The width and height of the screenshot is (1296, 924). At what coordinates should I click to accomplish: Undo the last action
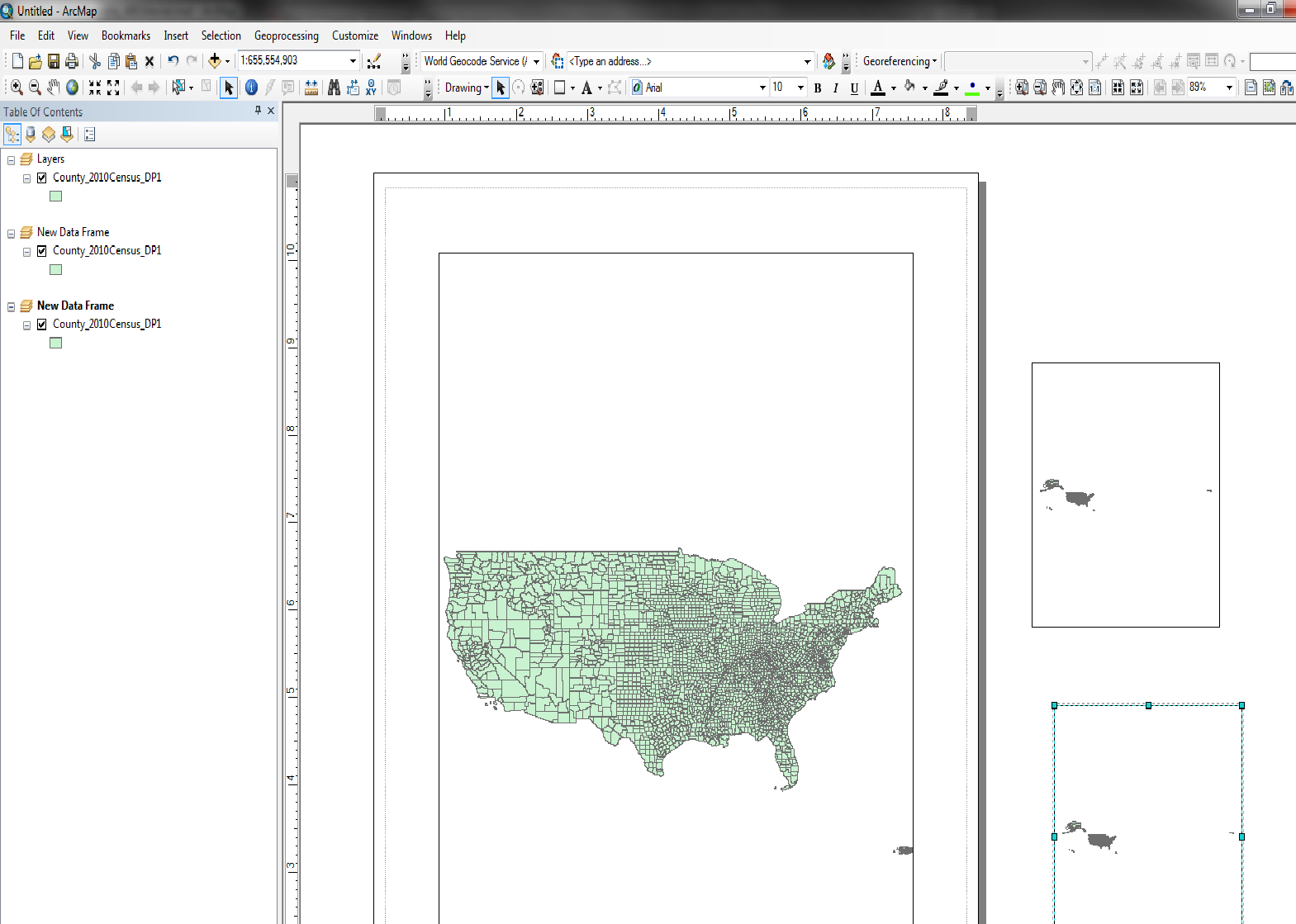(x=173, y=61)
